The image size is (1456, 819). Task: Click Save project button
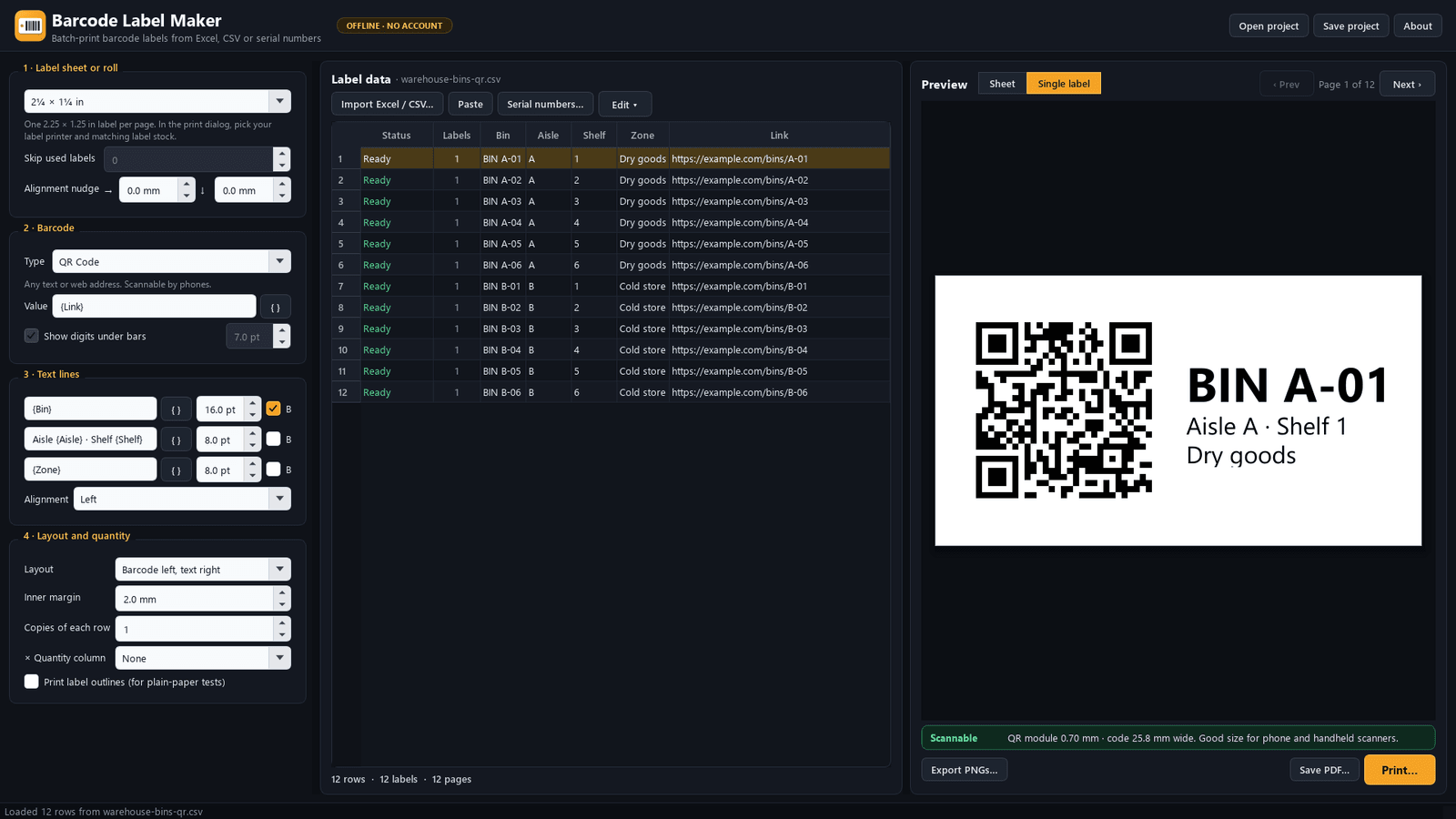(1351, 25)
